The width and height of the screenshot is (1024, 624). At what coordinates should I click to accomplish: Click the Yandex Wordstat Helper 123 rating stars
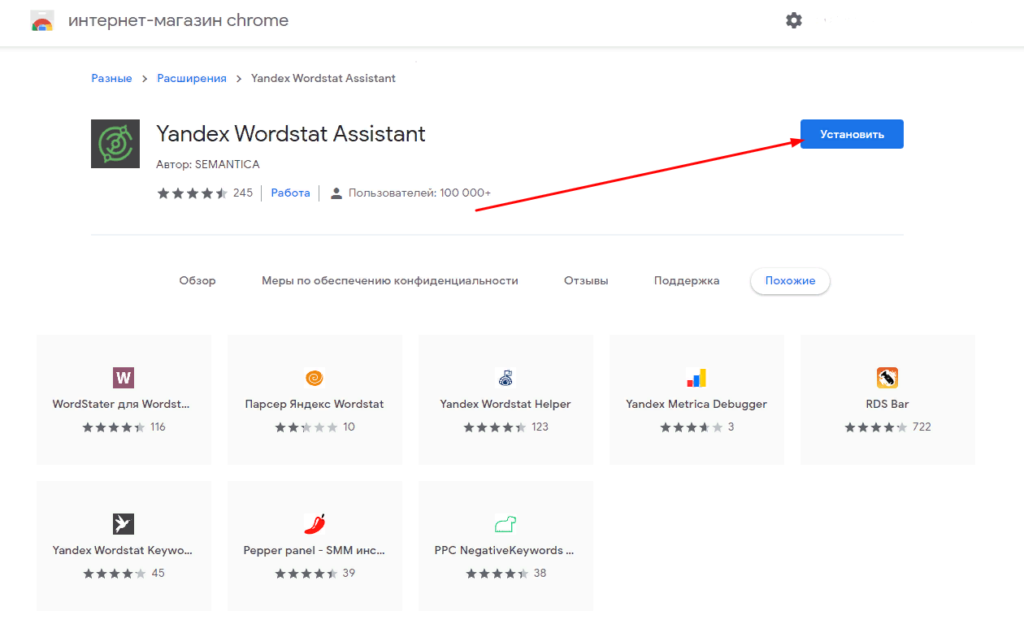click(x=494, y=428)
